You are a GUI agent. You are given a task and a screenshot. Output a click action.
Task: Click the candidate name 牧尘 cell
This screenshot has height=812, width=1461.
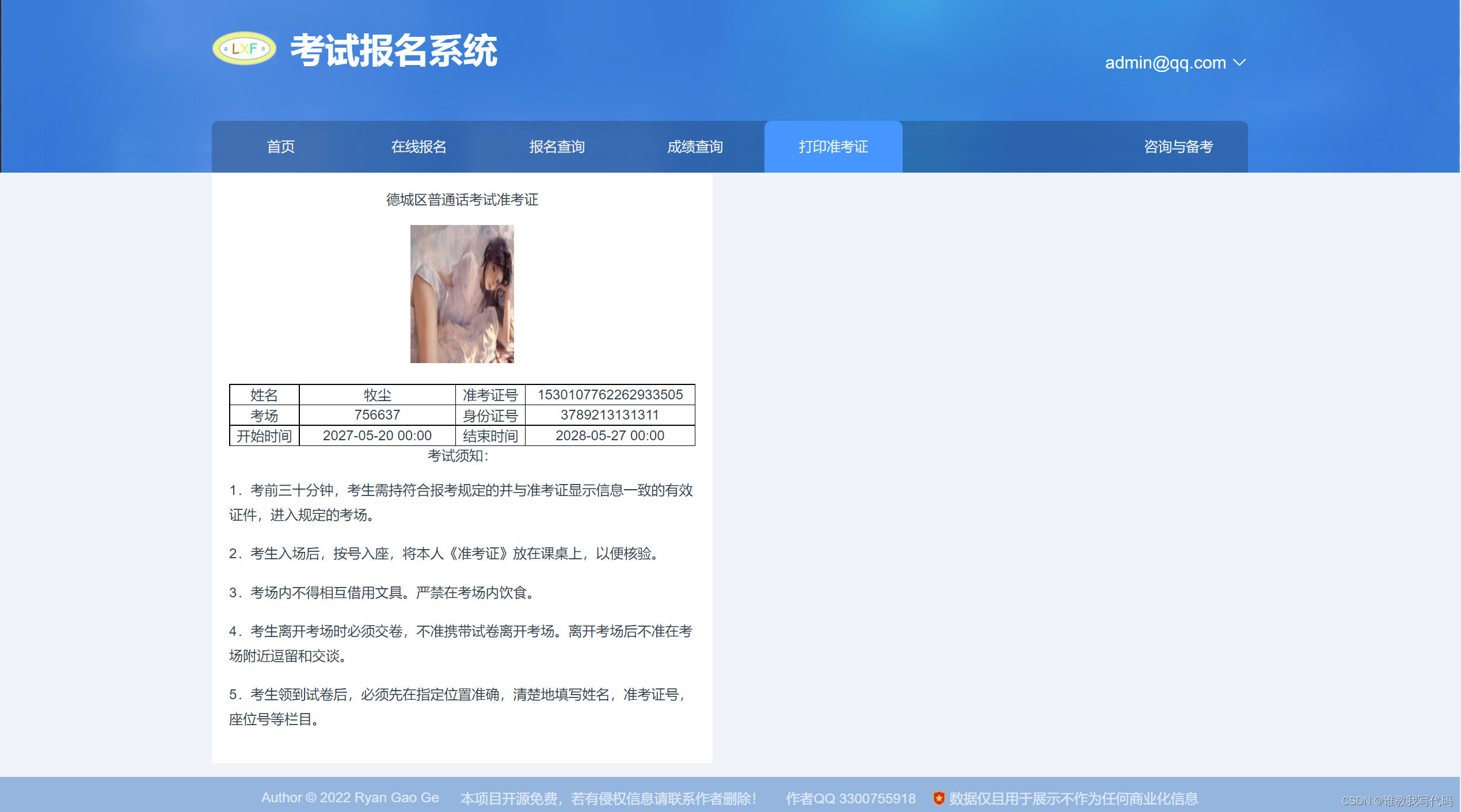(377, 395)
